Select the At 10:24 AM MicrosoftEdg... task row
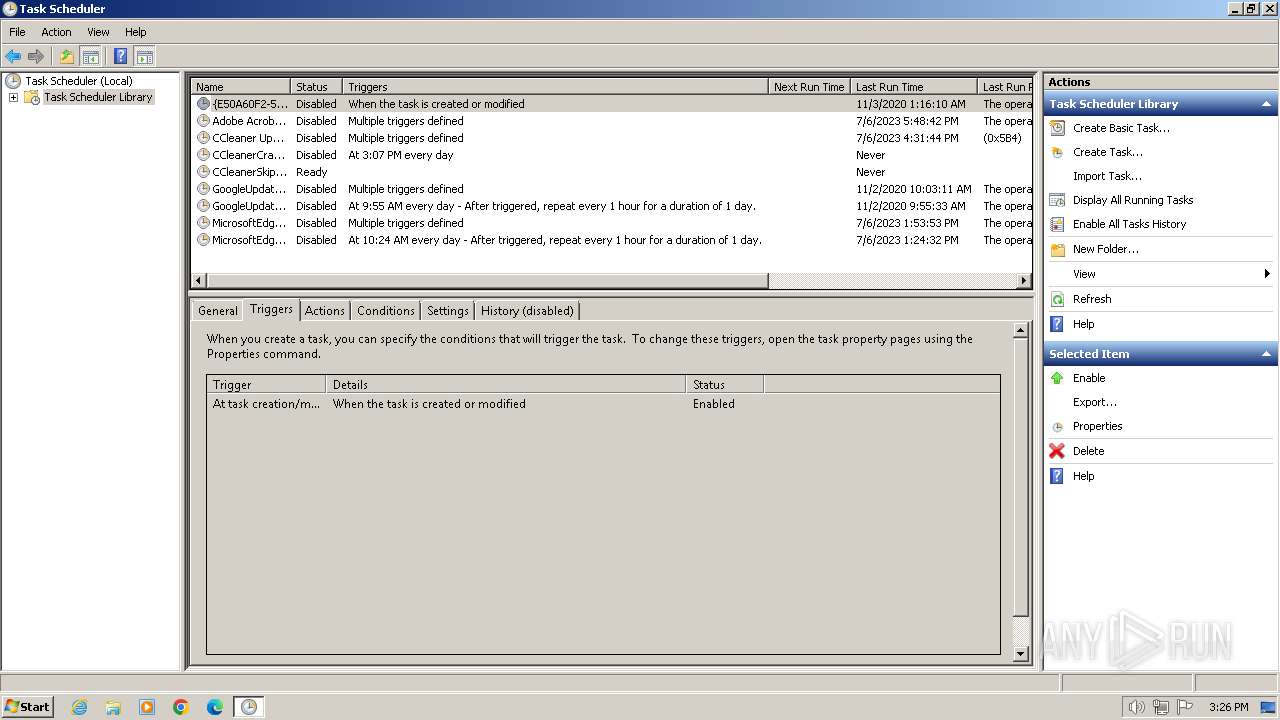Screen dimensions: 1280x720 [611, 240]
